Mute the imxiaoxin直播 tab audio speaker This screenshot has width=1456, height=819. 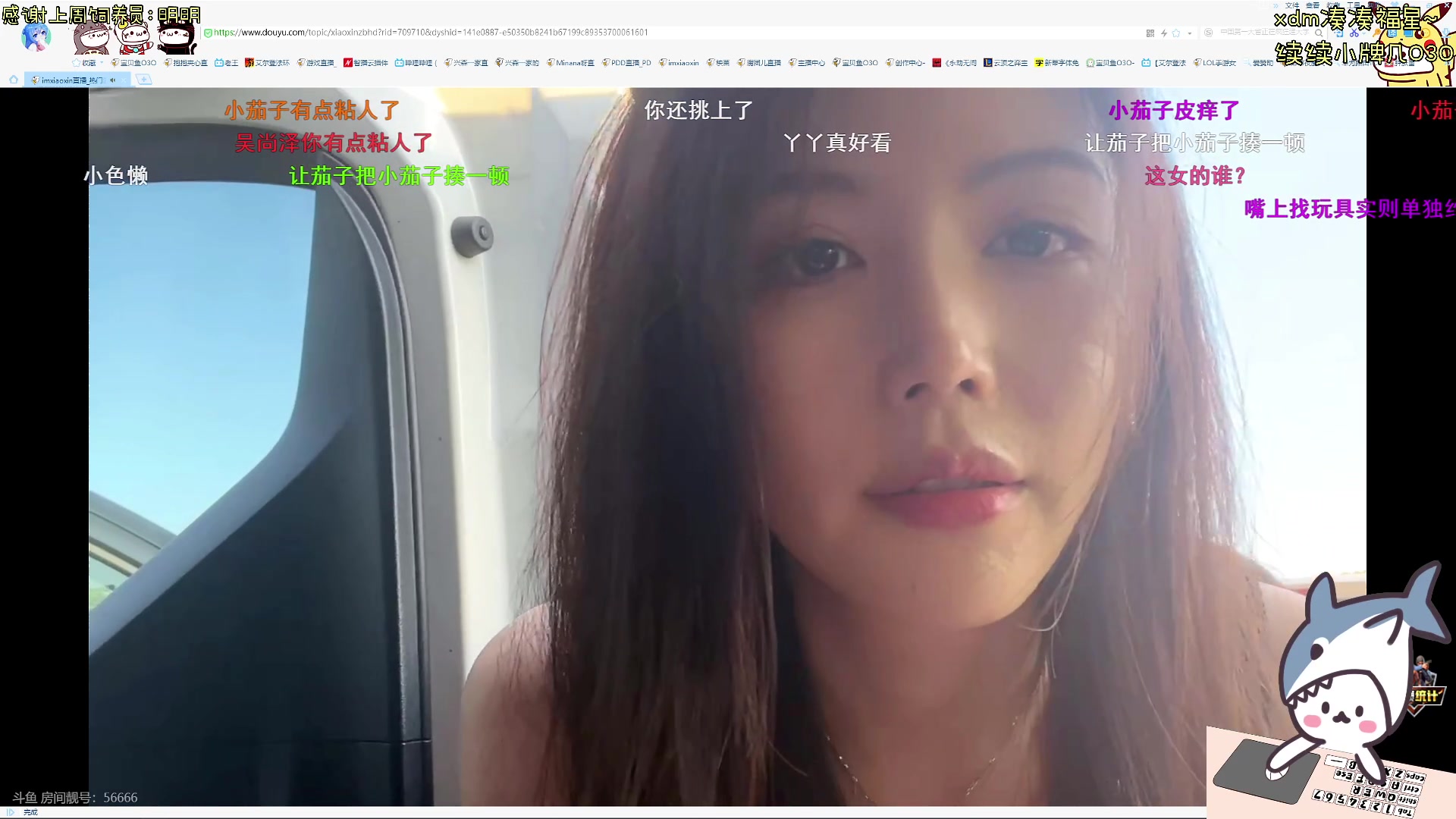[x=113, y=79]
